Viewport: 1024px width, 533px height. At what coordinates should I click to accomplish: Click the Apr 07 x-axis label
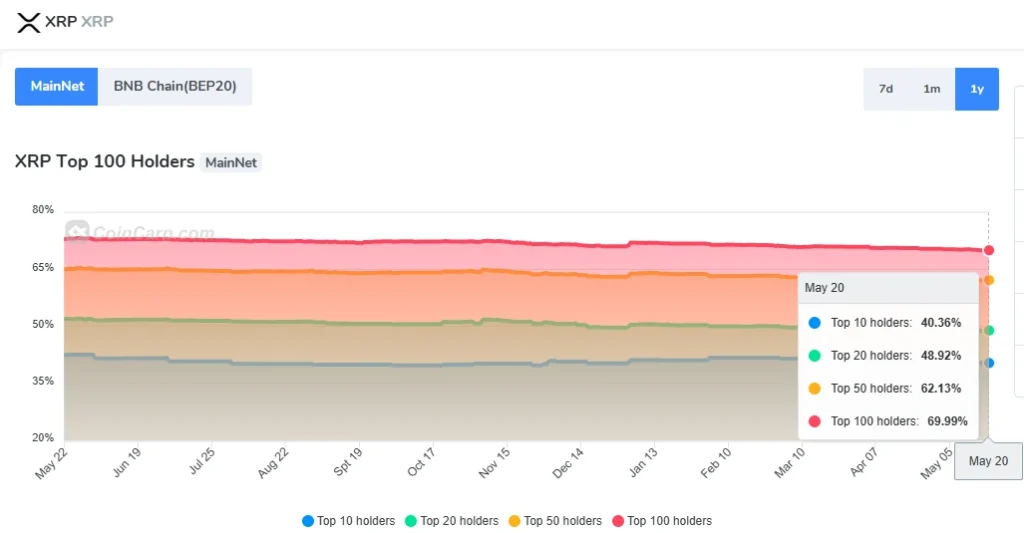point(863,462)
